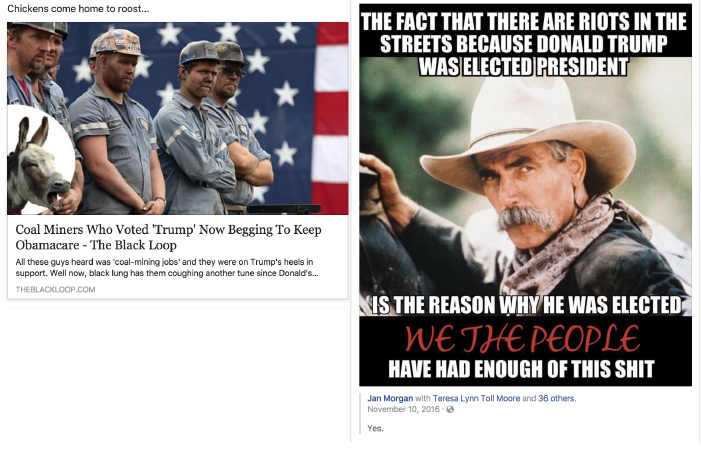Open the Coal Miners article headline
The width and height of the screenshot is (701, 453).
(x=169, y=237)
